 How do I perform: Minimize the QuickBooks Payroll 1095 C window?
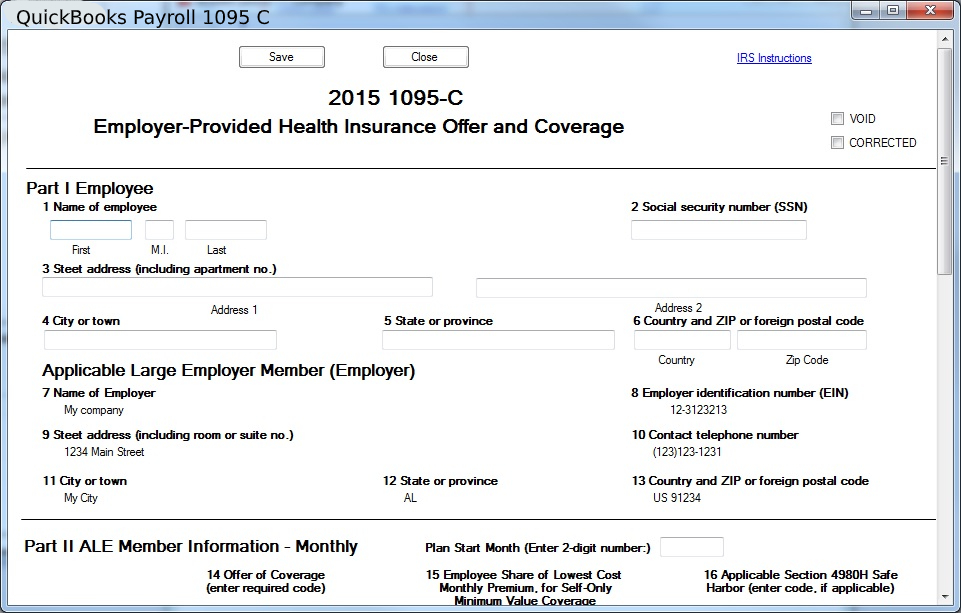click(x=866, y=11)
